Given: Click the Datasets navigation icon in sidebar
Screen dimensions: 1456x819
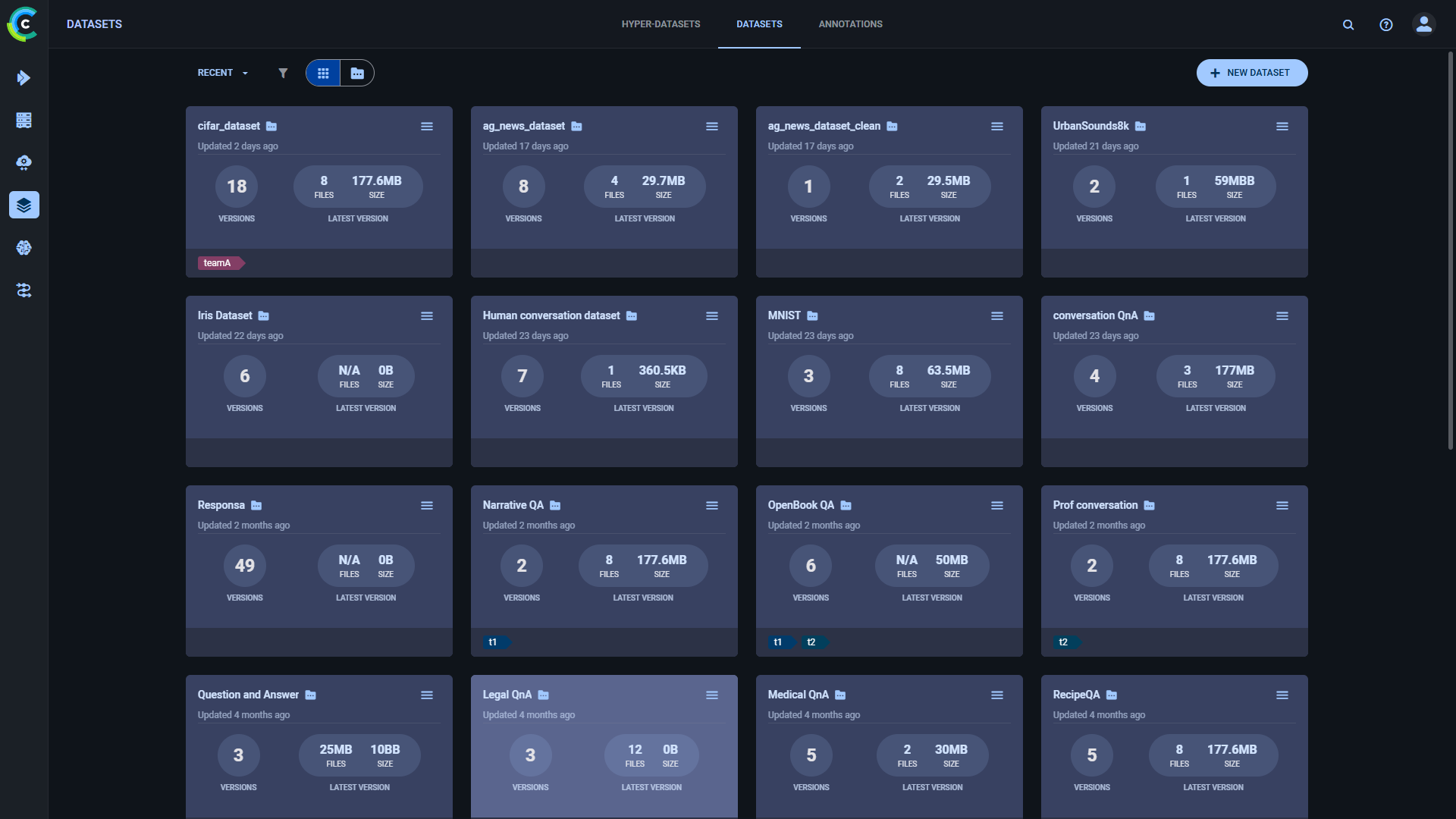Looking at the screenshot, I should pos(24,204).
